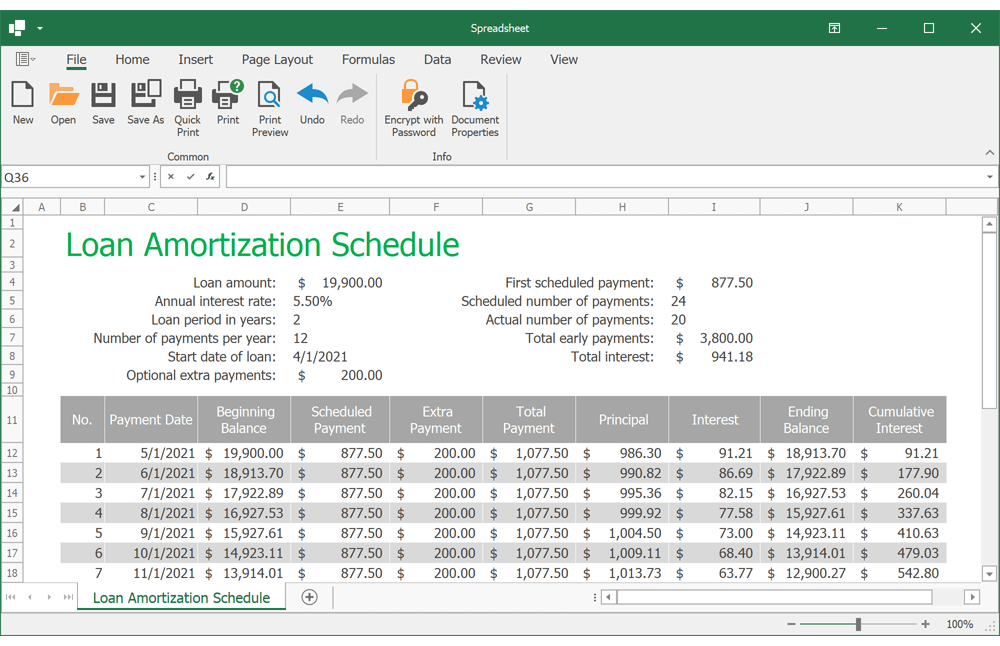
Task: Click the horizontal scrollbar right arrow
Action: (972, 597)
